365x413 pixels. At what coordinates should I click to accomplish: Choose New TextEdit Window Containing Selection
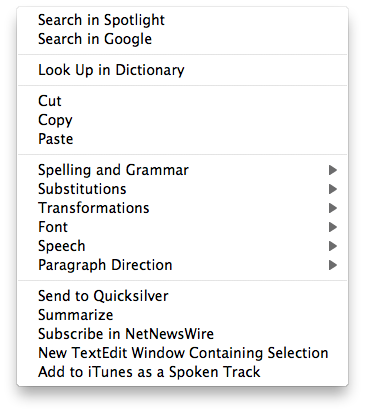click(182, 353)
